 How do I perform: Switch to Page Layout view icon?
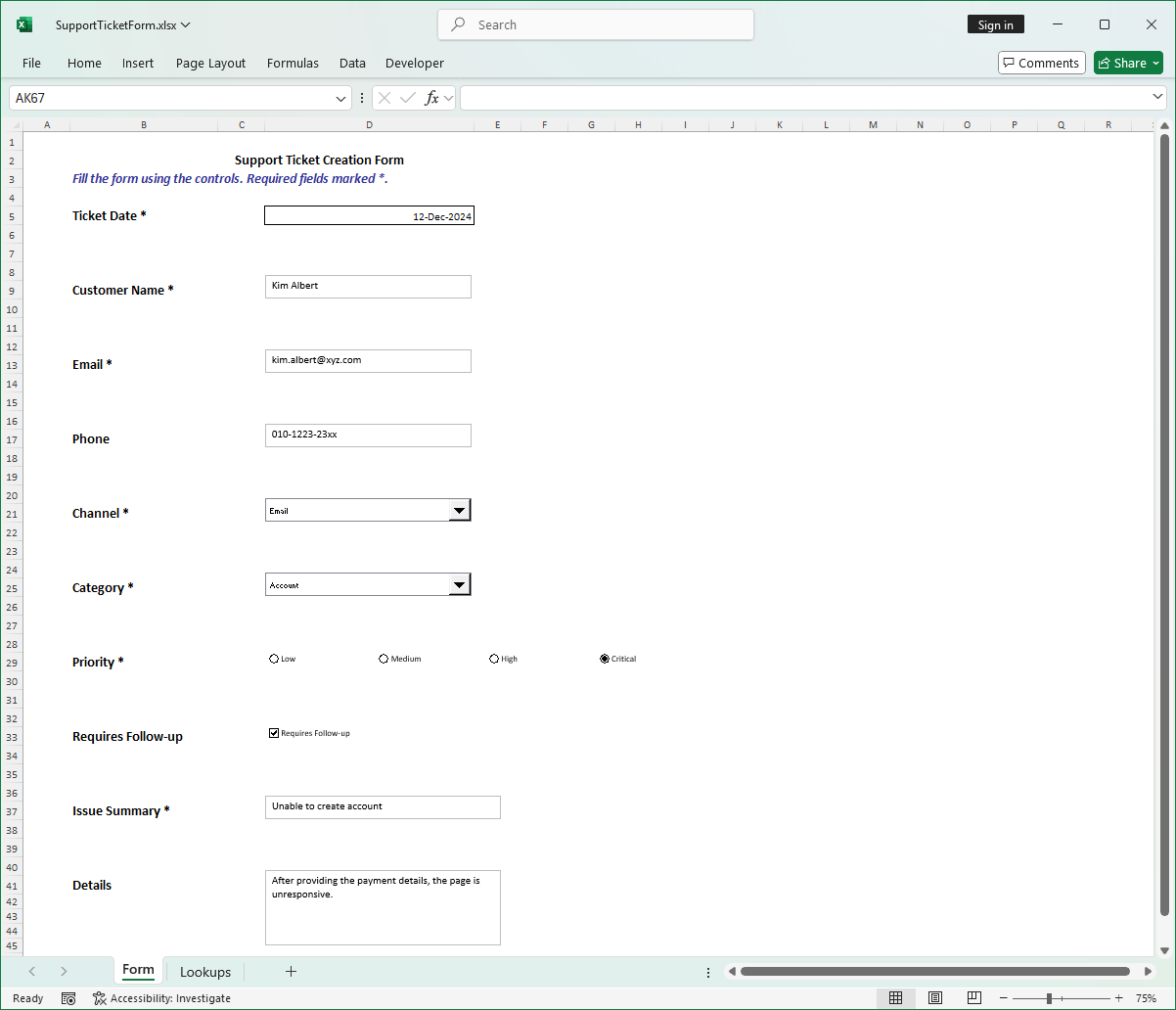pos(935,997)
